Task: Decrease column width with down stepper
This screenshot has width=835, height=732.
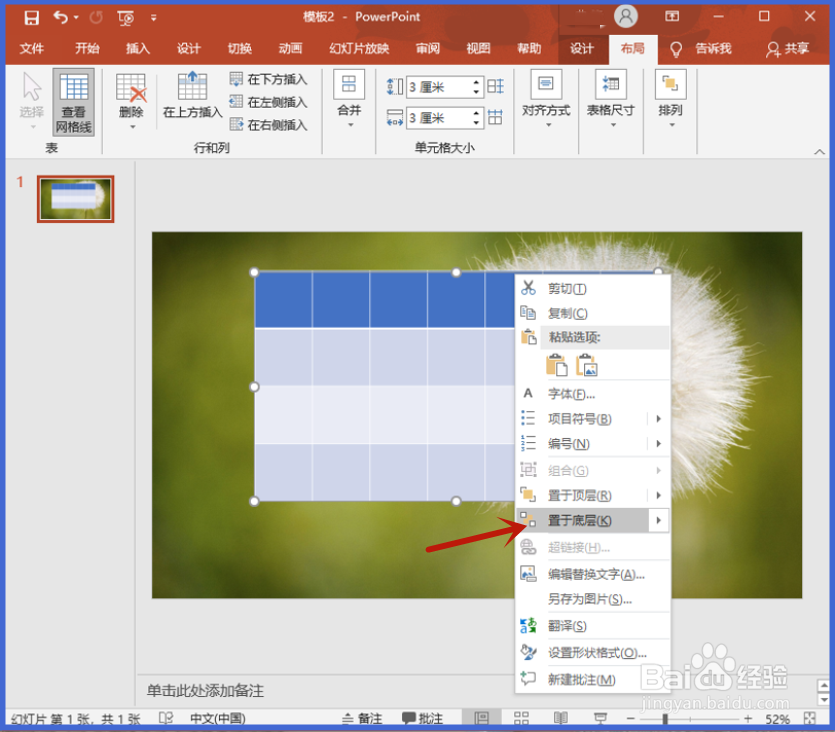Action: tap(477, 124)
